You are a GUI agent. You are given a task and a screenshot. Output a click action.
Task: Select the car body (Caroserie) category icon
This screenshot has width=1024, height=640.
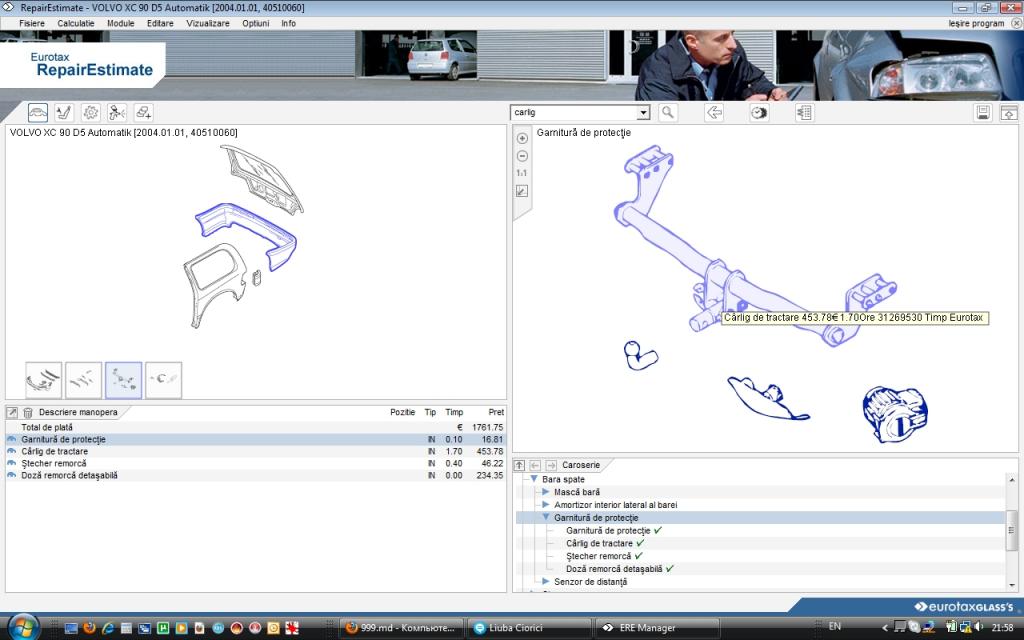point(38,112)
